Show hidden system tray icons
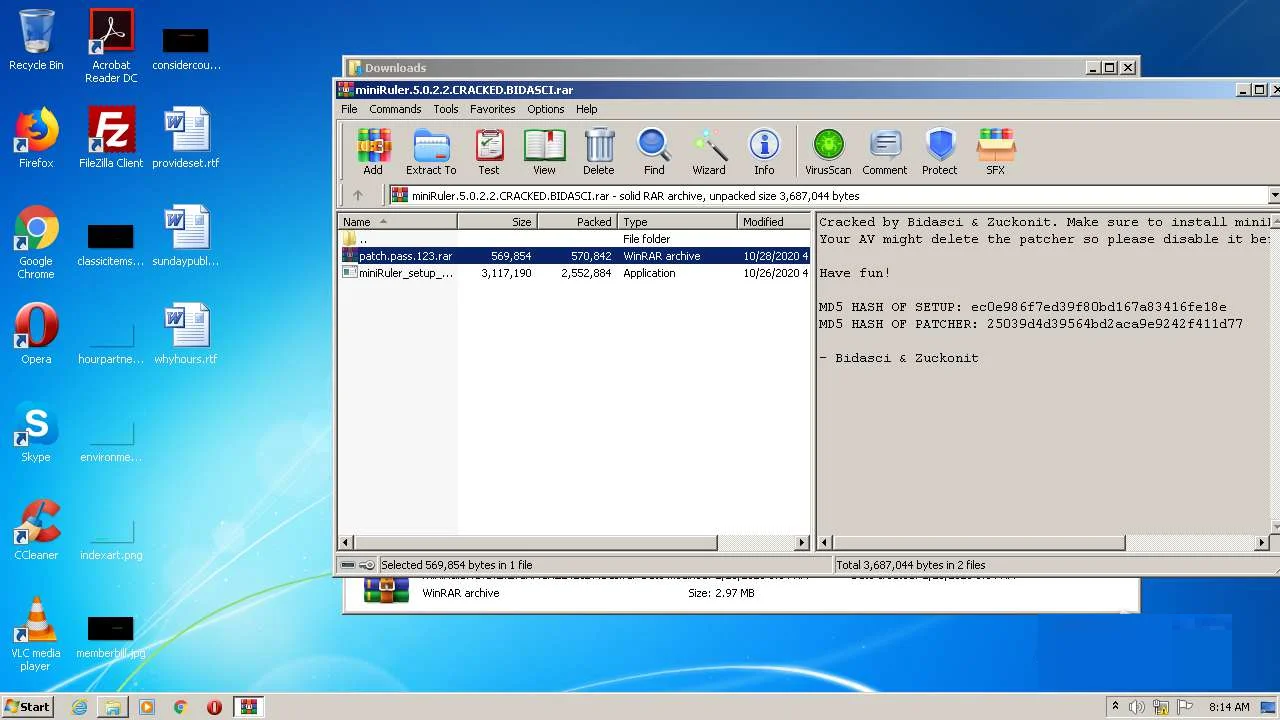This screenshot has height=720, width=1280. click(x=1115, y=707)
